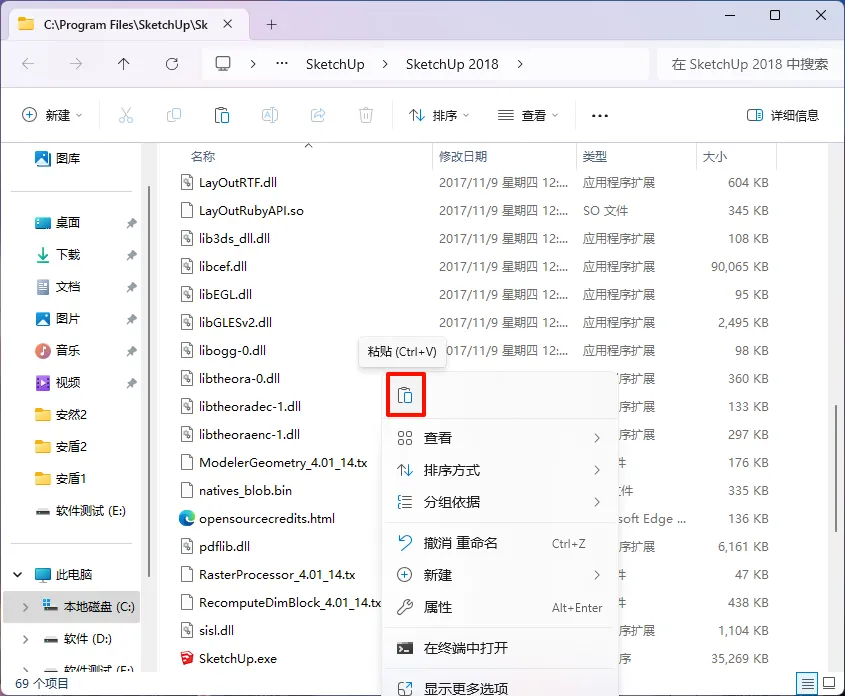Image resolution: width=845 pixels, height=696 pixels.
Task: Show the hidden path ellipsis in the address bar
Action: (282, 64)
